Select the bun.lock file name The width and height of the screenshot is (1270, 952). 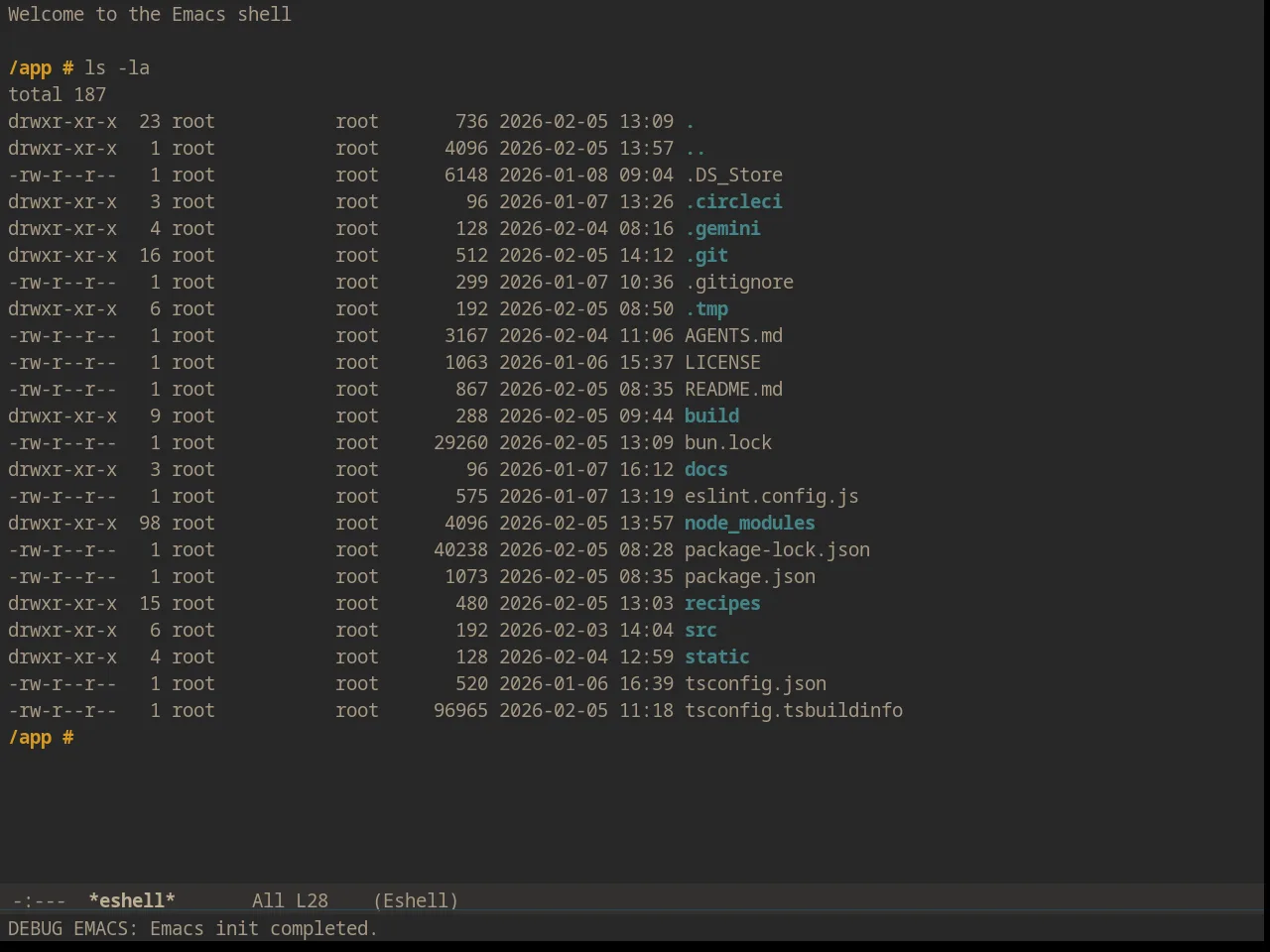click(x=728, y=442)
